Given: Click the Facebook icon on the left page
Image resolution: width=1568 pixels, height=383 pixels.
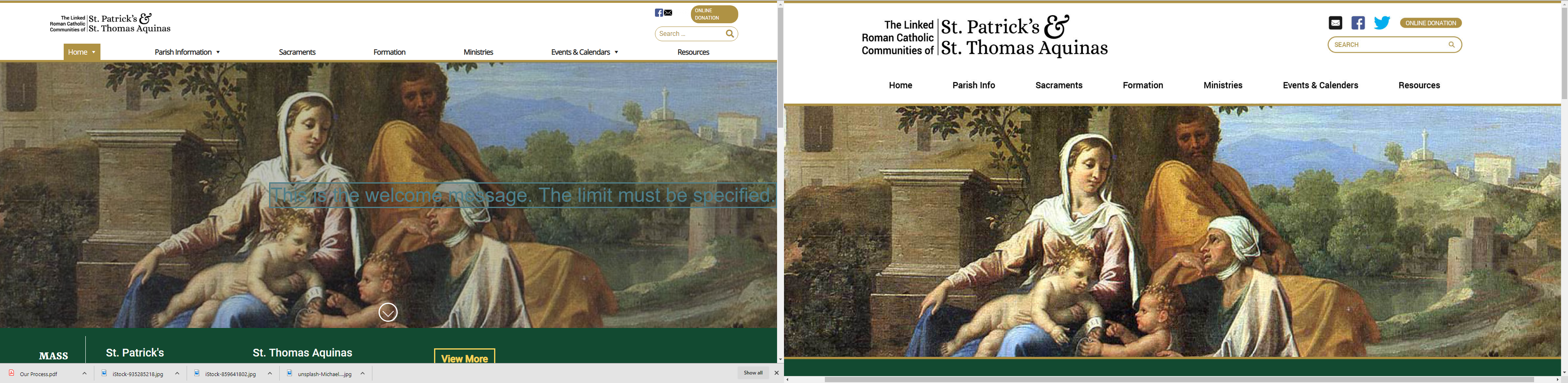Looking at the screenshot, I should point(659,13).
